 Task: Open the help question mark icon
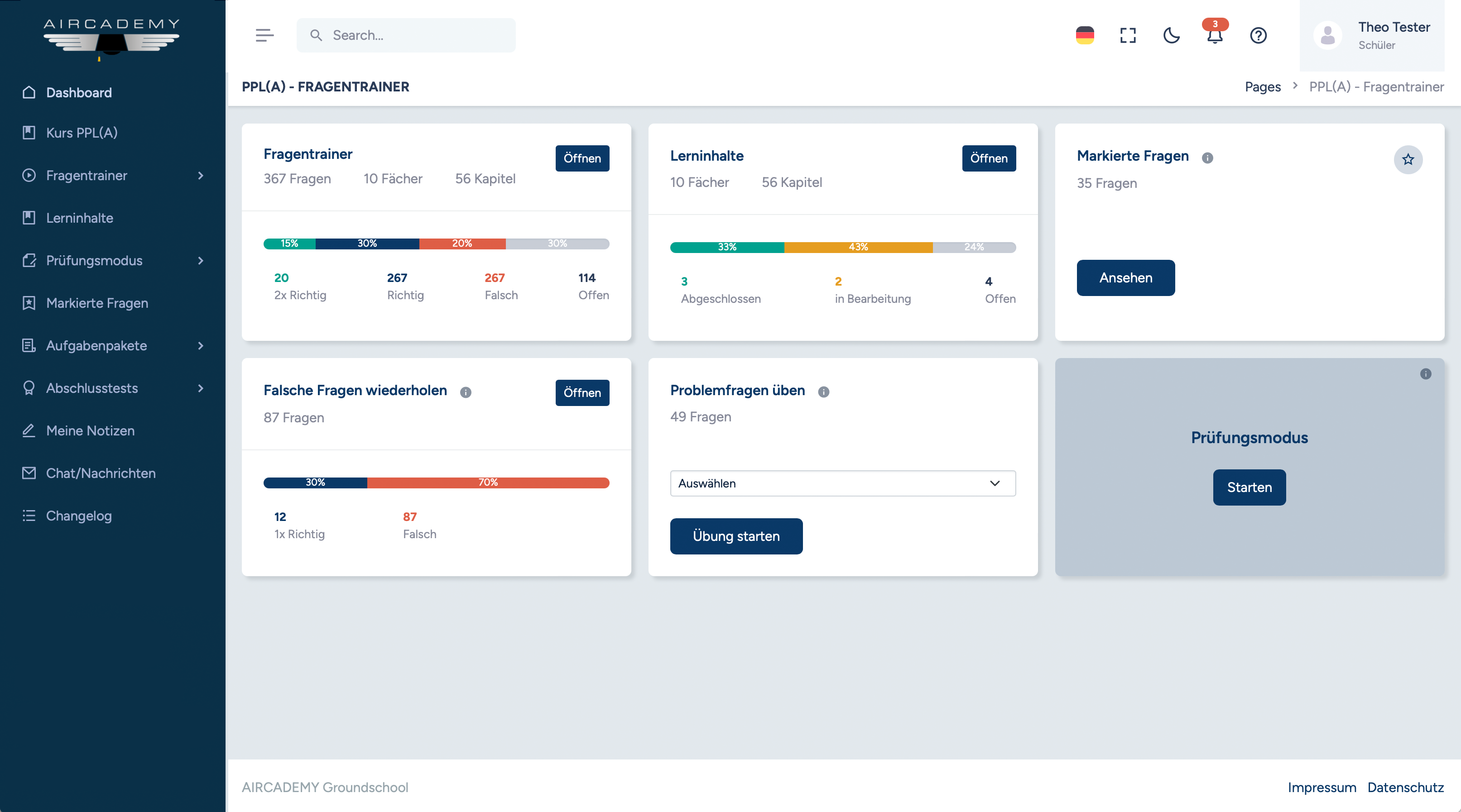[x=1258, y=36]
